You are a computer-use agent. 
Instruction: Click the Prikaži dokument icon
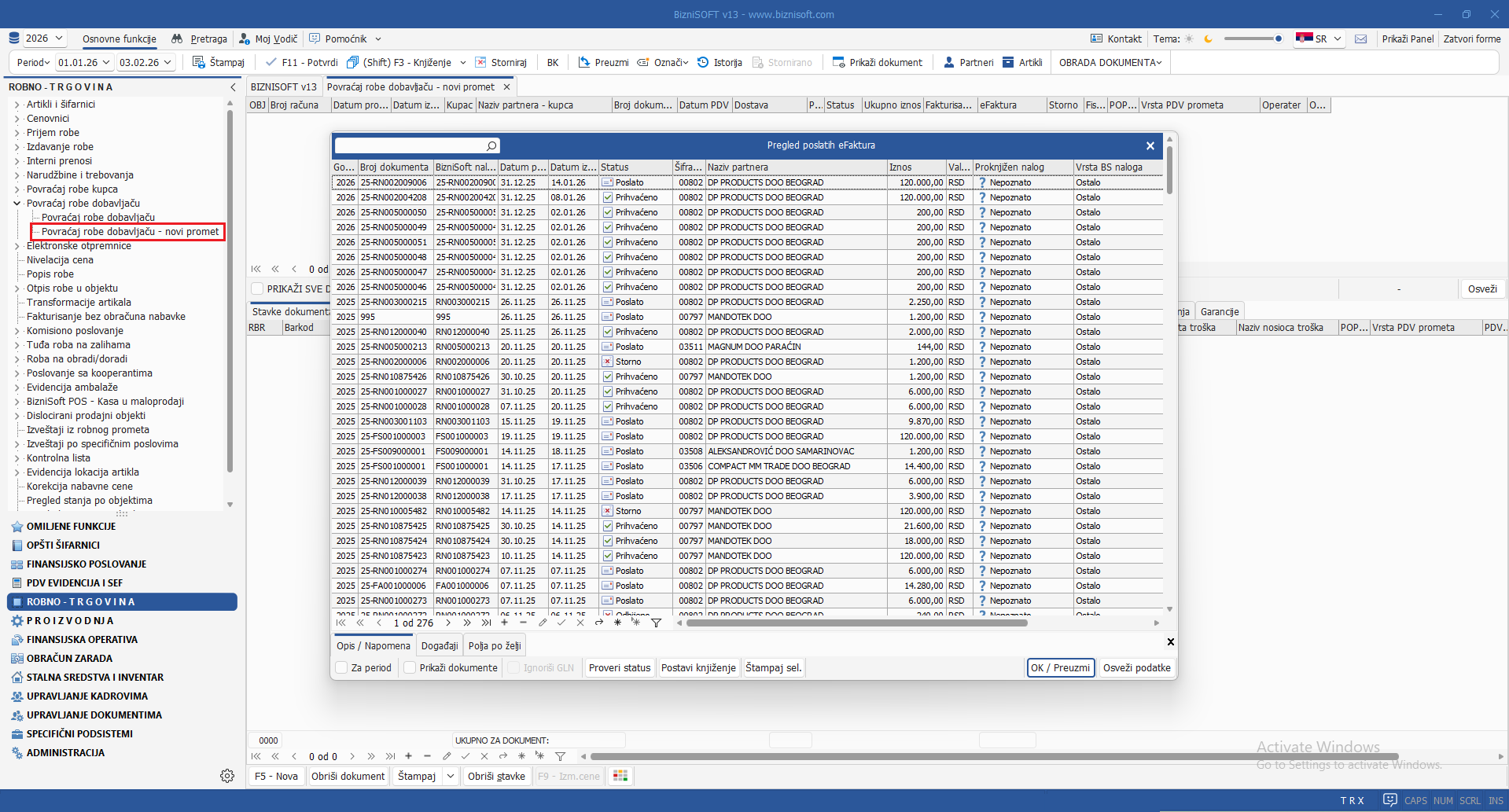pos(839,62)
